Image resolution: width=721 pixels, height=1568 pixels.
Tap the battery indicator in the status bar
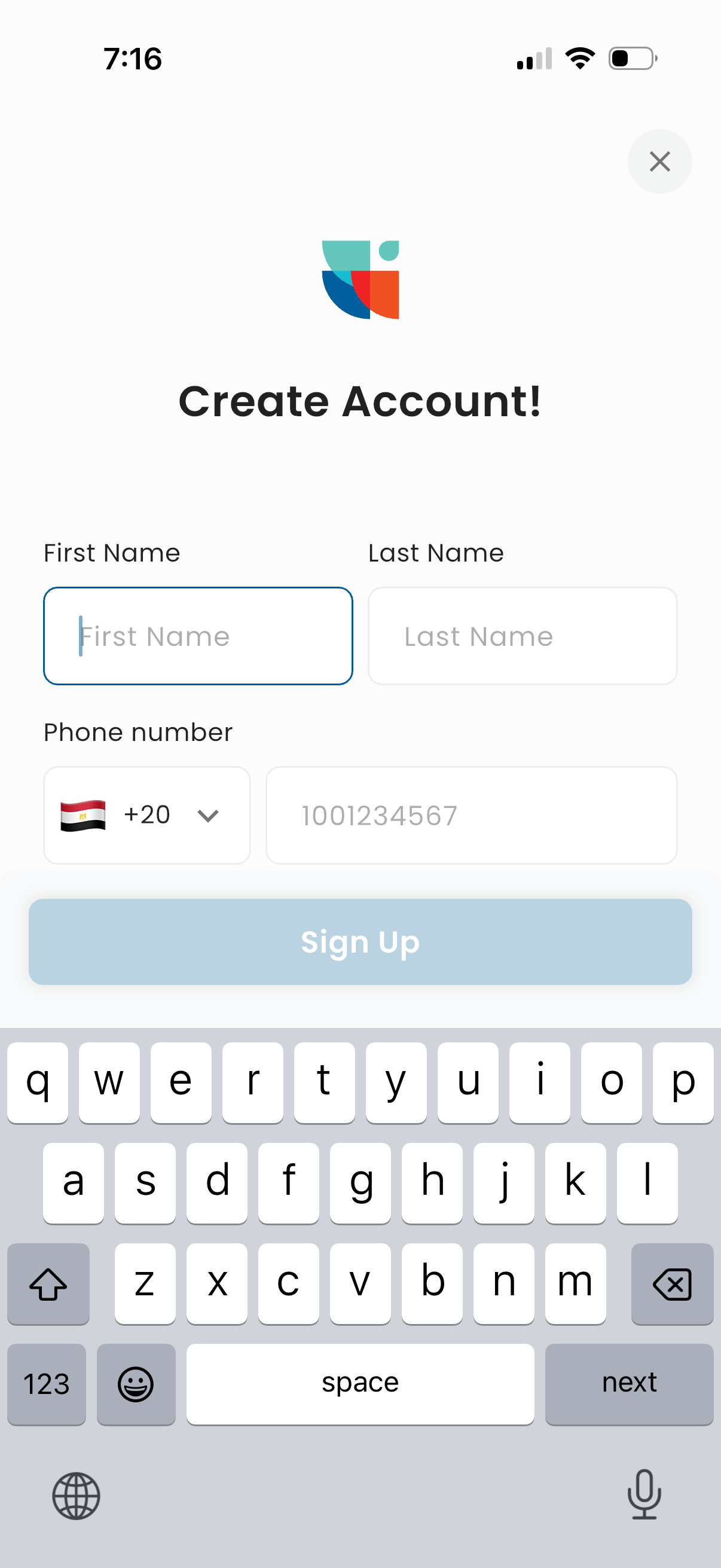click(x=631, y=58)
